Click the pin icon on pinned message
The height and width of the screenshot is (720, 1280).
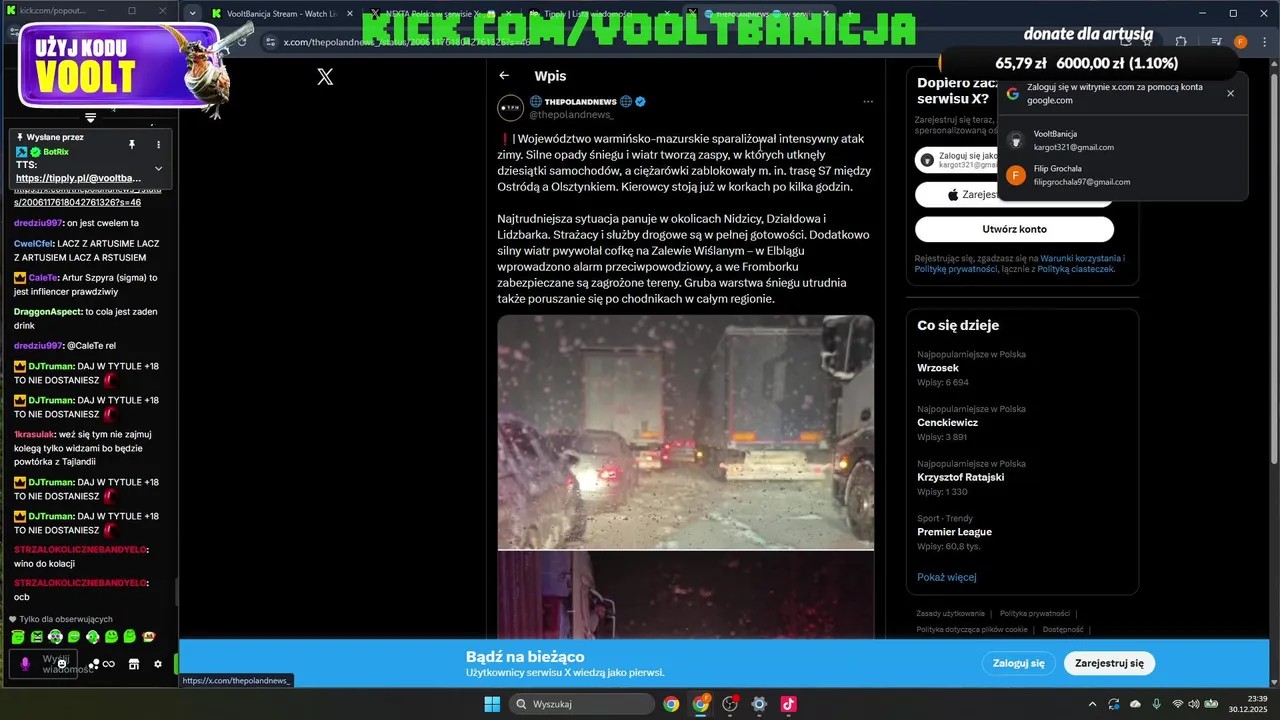[x=131, y=144]
